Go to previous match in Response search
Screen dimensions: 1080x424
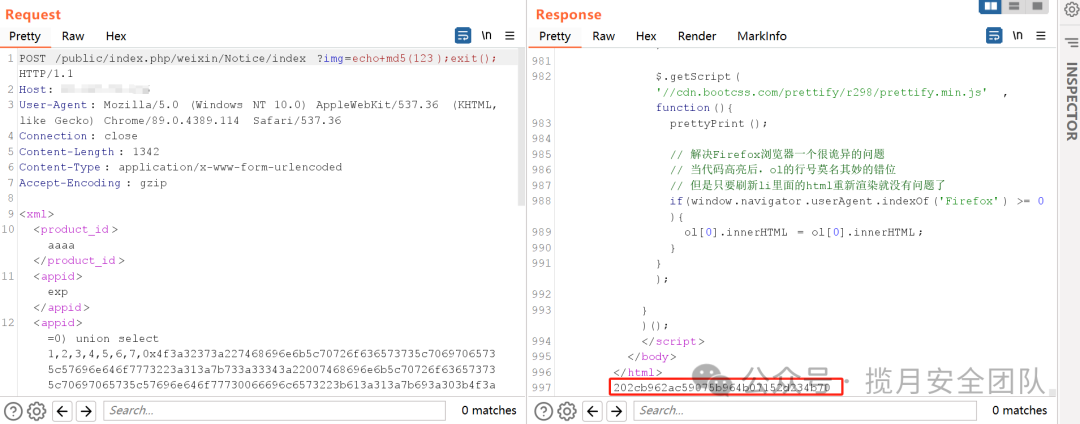pos(593,411)
